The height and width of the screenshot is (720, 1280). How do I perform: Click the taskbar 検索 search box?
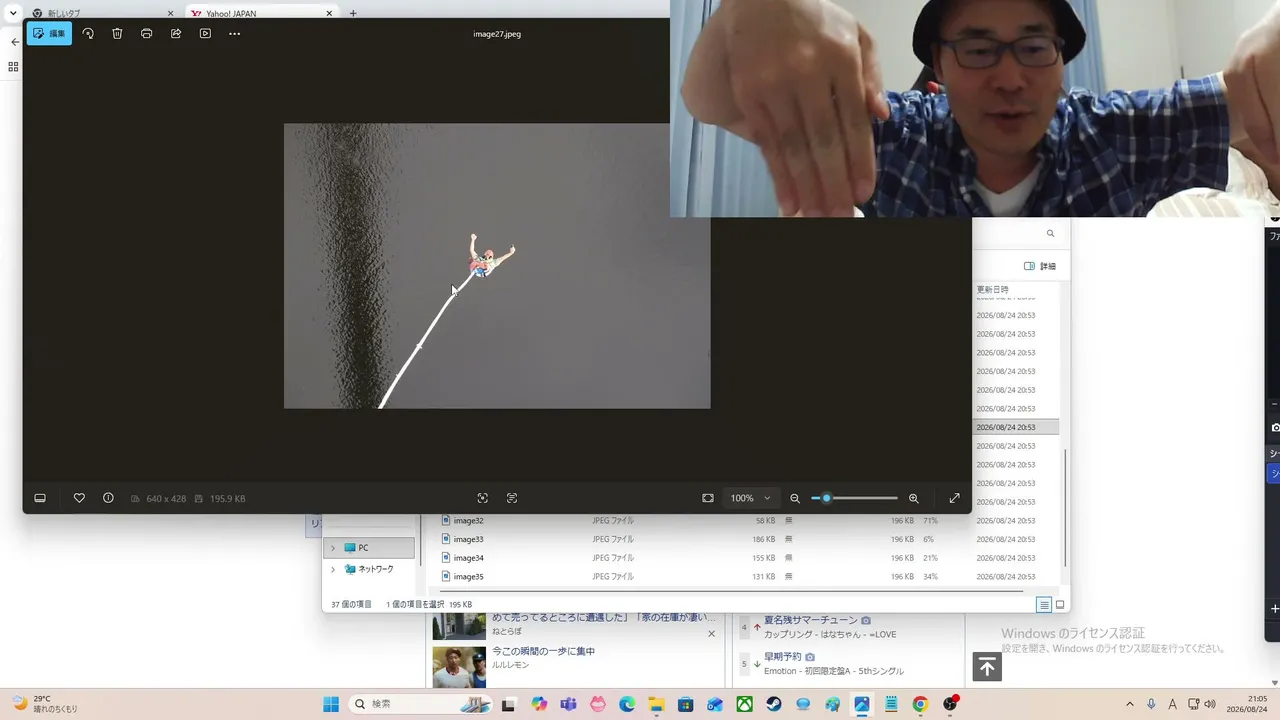[419, 704]
